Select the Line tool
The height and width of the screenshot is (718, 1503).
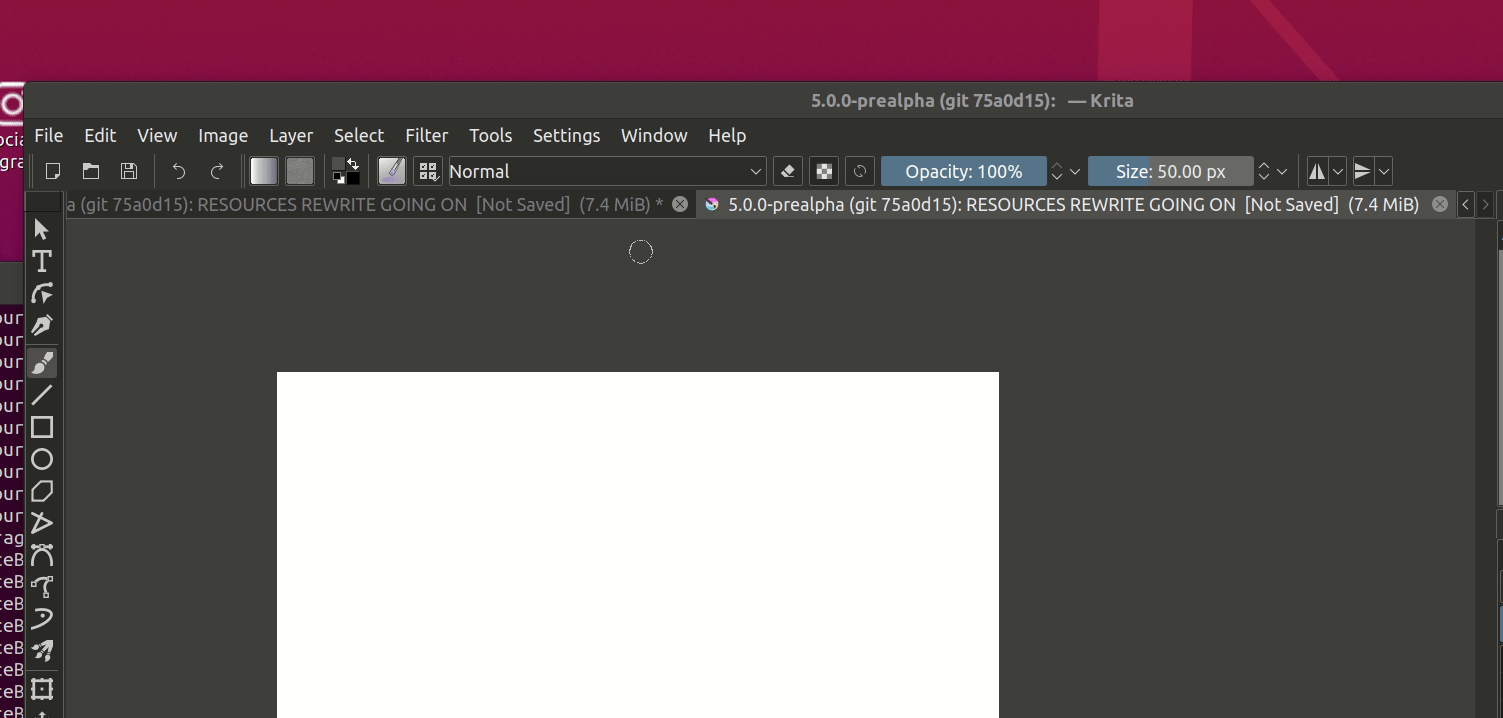point(42,395)
